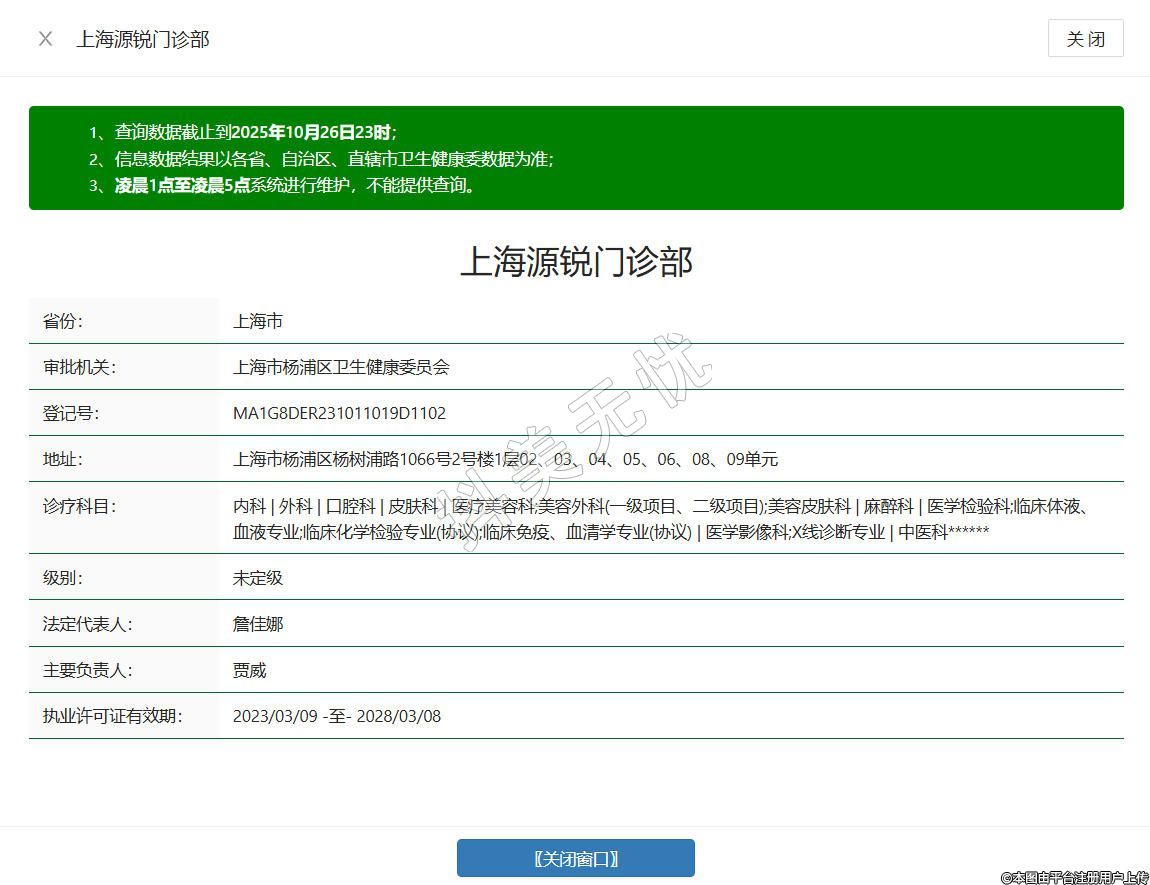Click the 执业许可证有效期 row label
1150x885 pixels.
click(112, 716)
